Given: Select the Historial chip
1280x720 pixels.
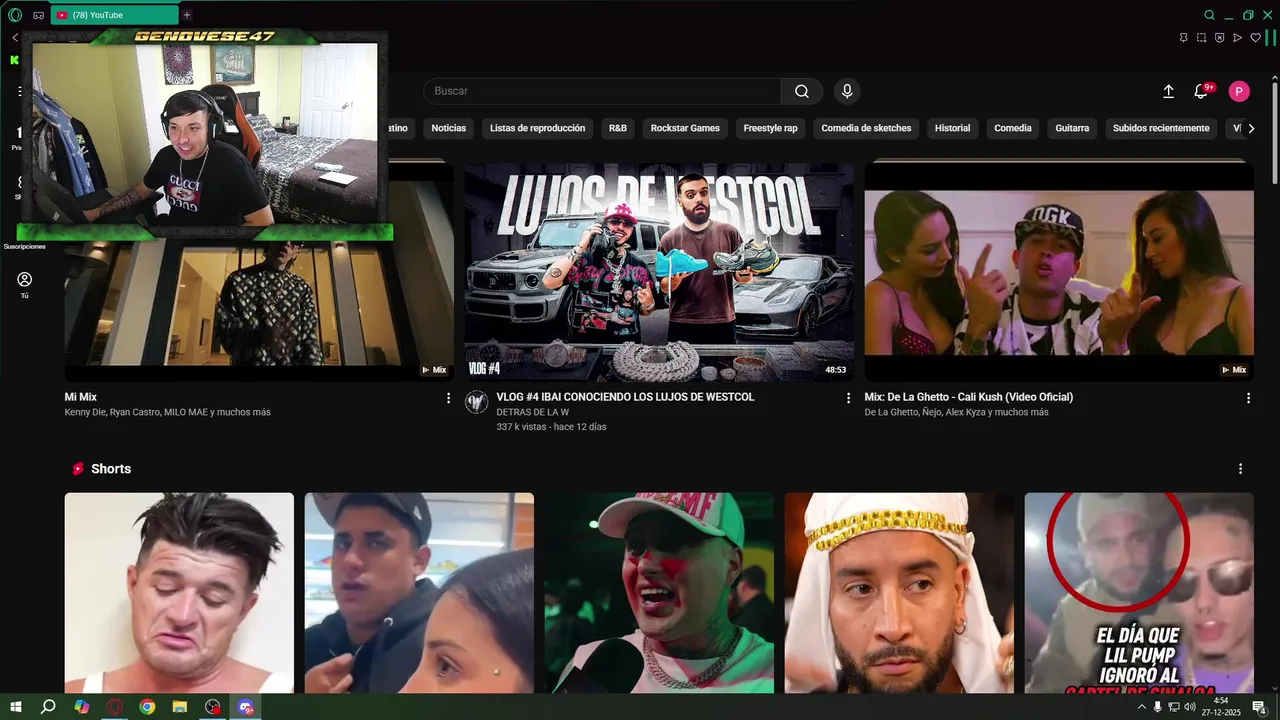Looking at the screenshot, I should [x=952, y=128].
